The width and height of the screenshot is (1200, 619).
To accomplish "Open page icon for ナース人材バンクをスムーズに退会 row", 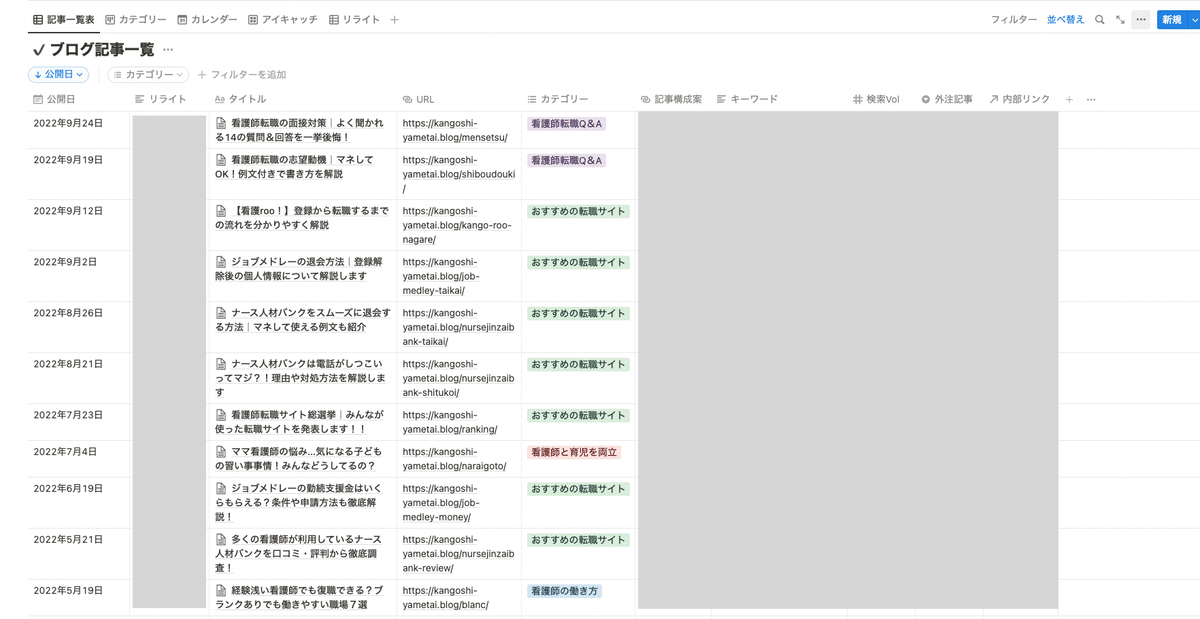I will pyautogui.click(x=222, y=313).
